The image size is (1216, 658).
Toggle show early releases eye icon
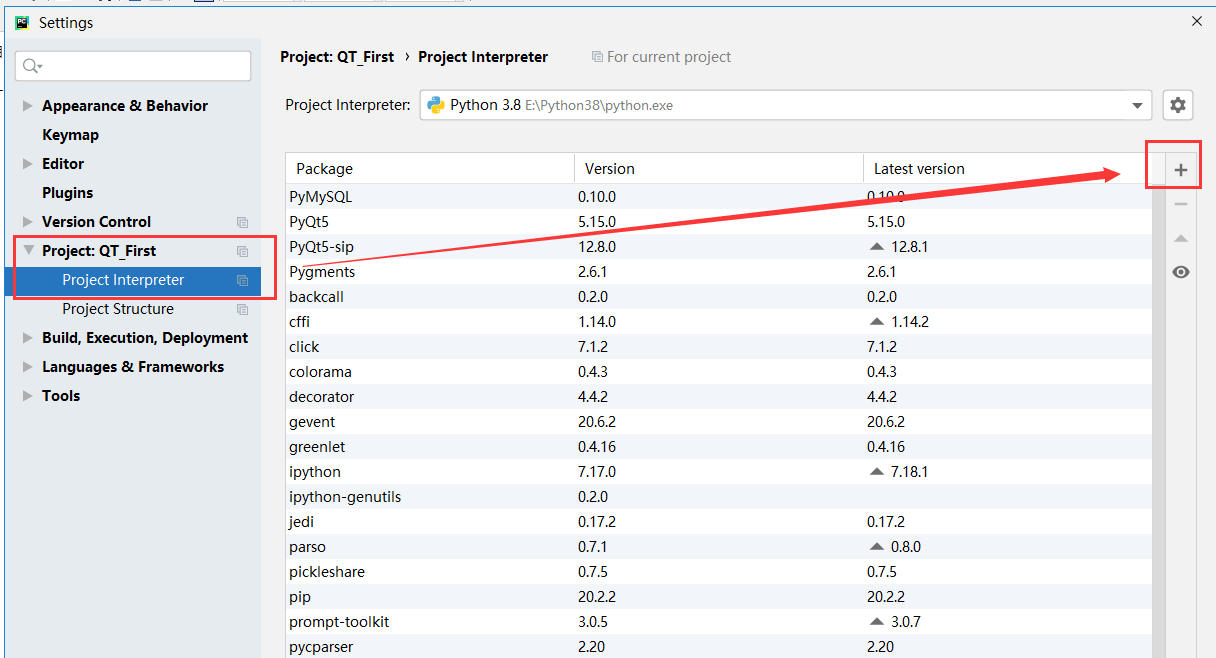[1181, 272]
